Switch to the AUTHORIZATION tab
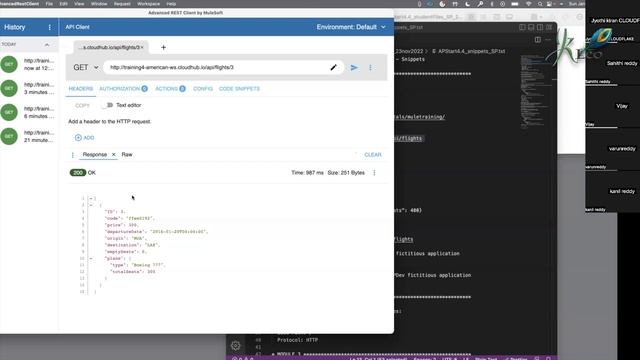Viewport: 640px width, 360px height. tap(123, 89)
